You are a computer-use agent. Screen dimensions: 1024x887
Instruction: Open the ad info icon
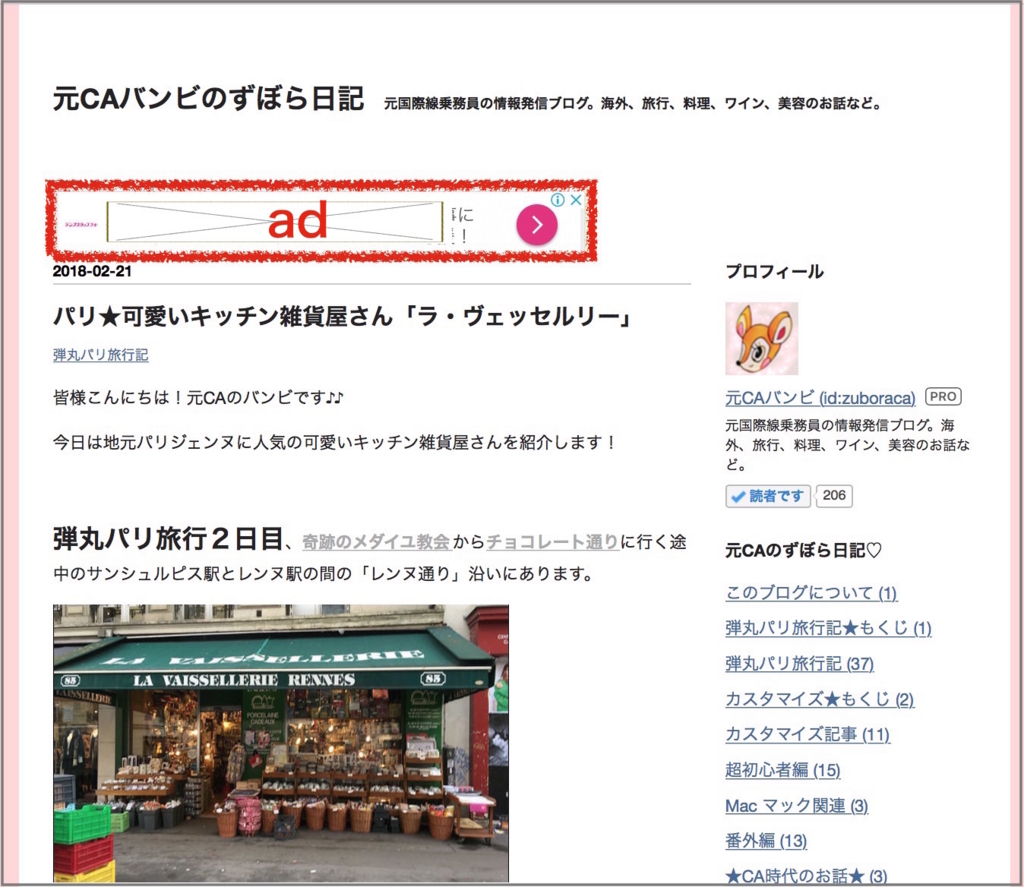point(558,200)
